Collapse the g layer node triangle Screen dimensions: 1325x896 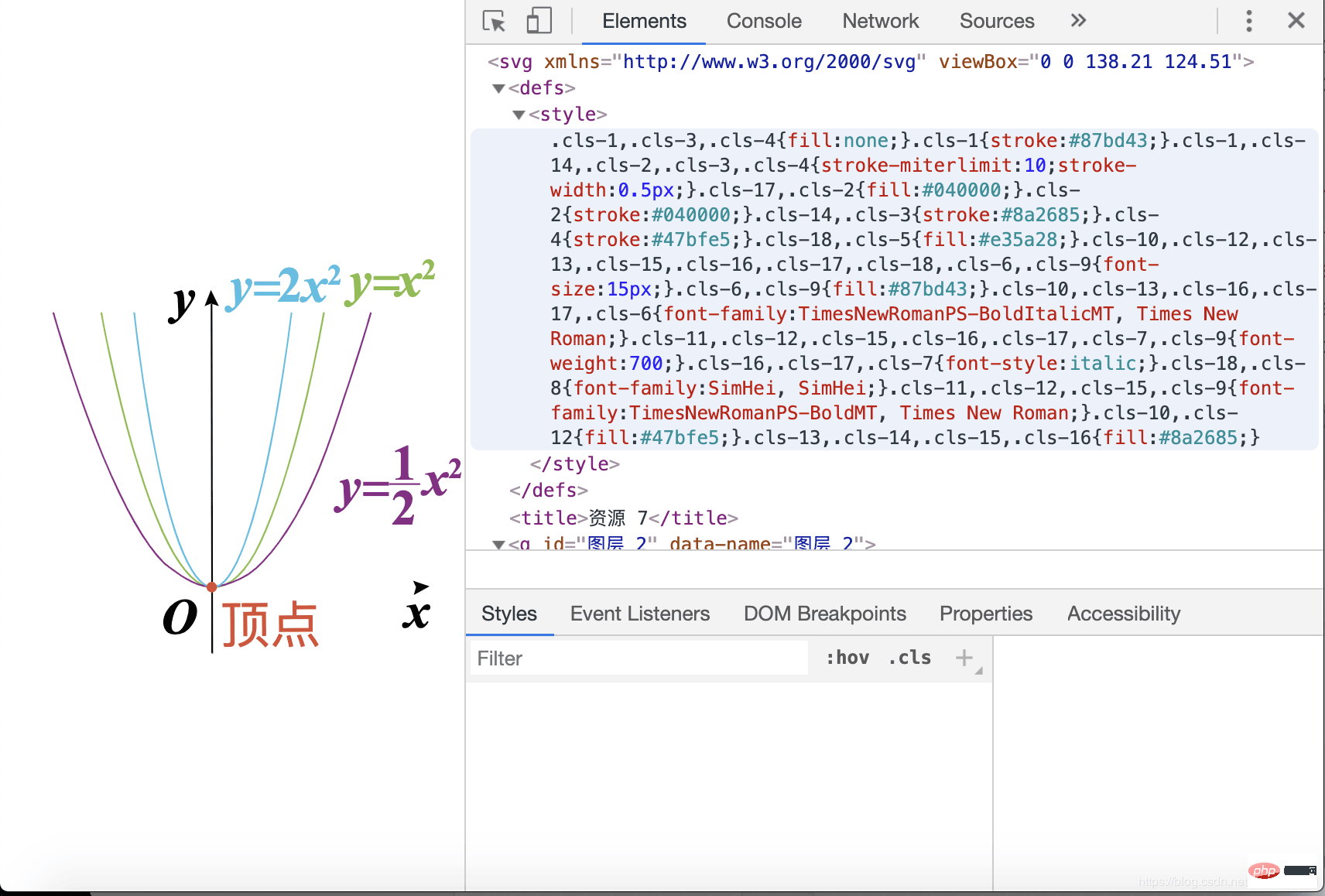(499, 544)
